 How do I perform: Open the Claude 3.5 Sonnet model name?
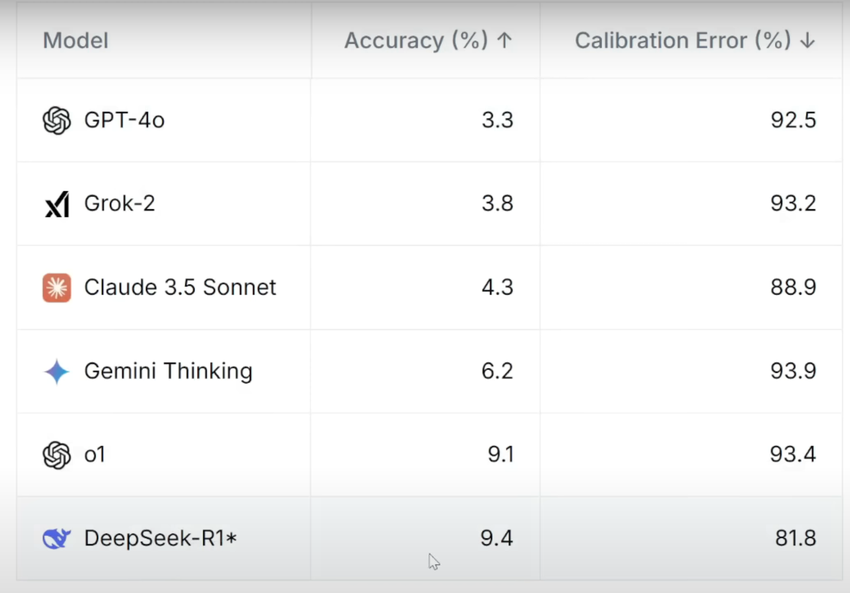coord(180,288)
